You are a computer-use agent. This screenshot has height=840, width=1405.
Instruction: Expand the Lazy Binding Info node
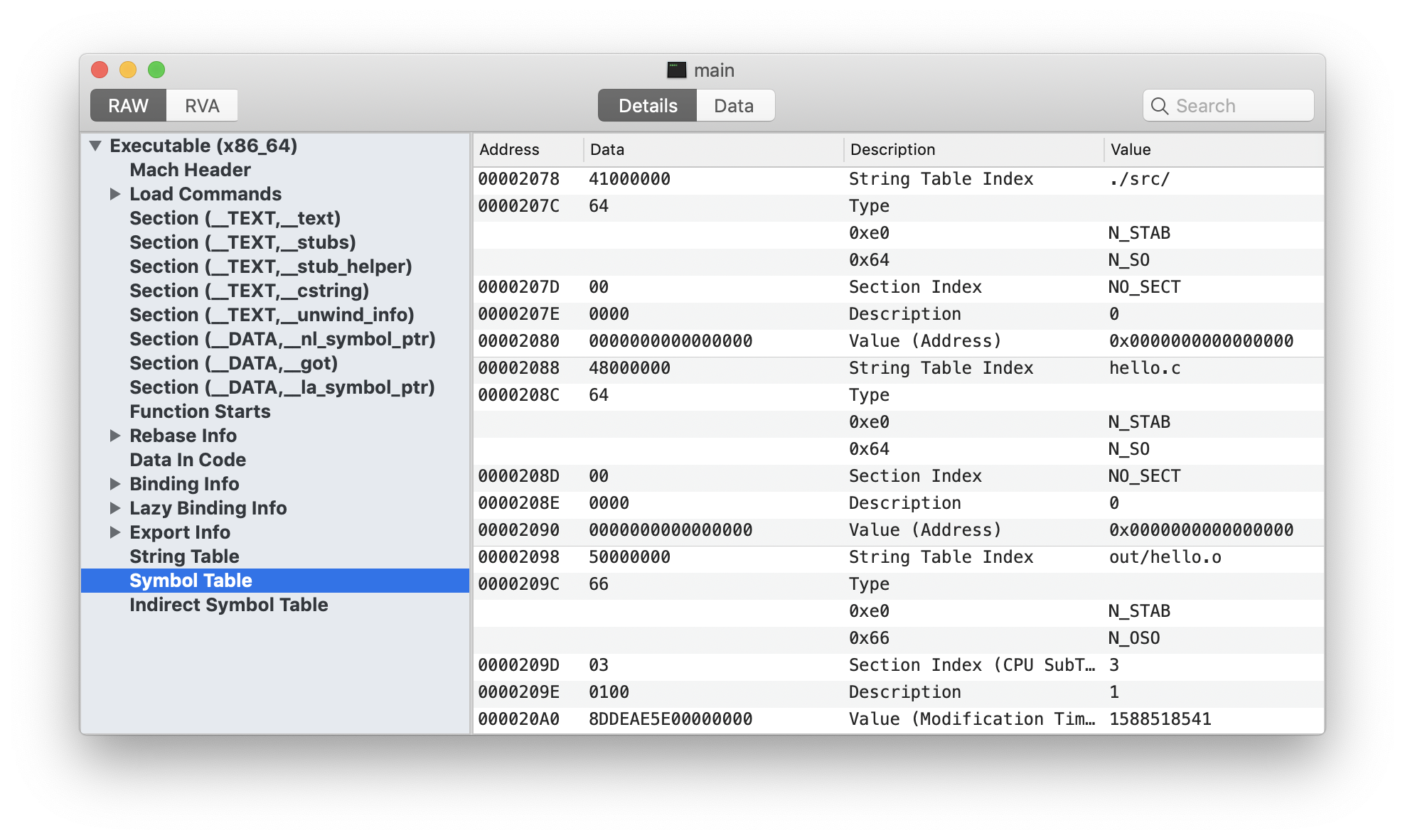(x=115, y=508)
